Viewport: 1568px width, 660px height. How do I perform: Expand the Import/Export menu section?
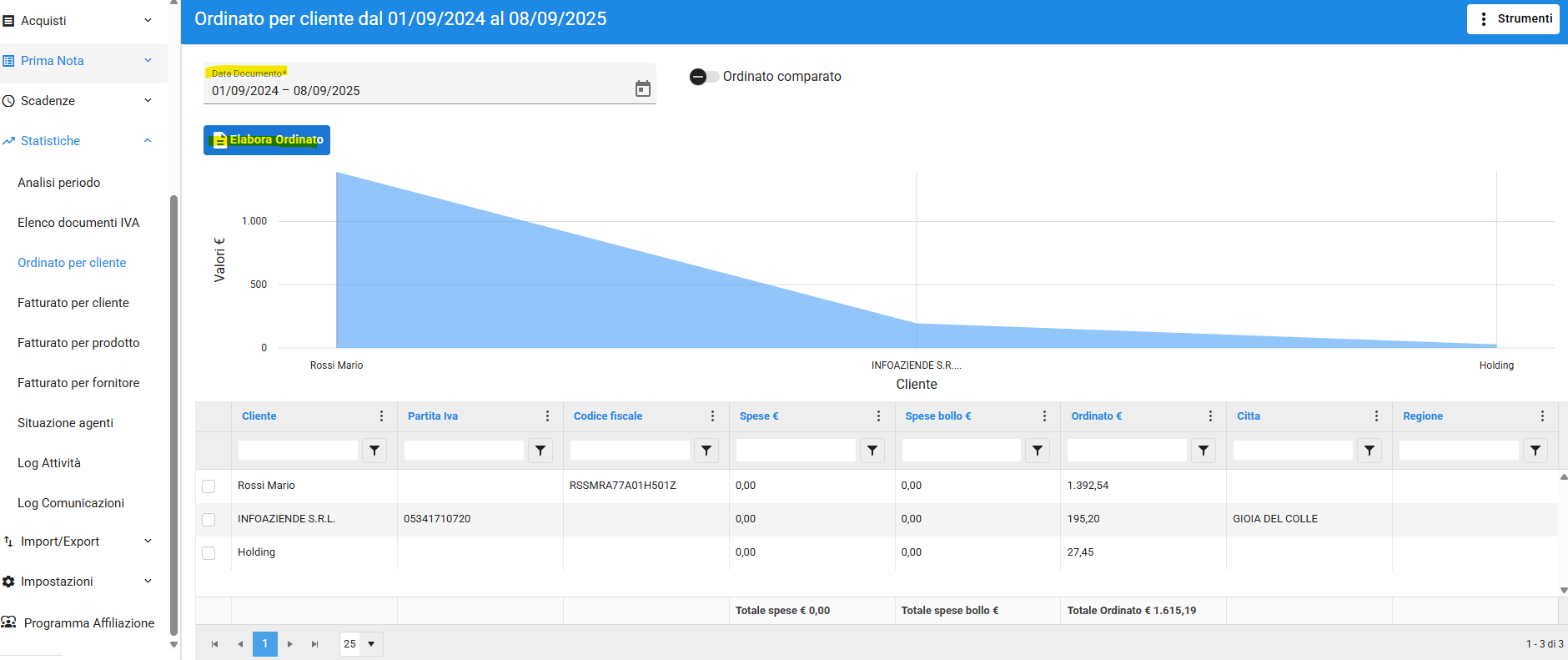[83, 542]
